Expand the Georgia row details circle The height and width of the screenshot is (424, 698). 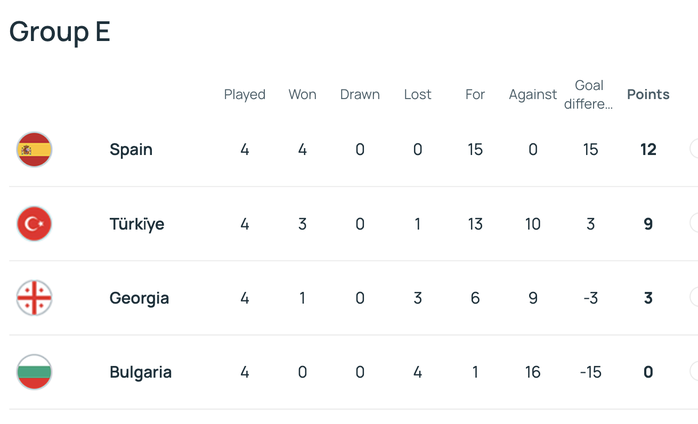(694, 298)
